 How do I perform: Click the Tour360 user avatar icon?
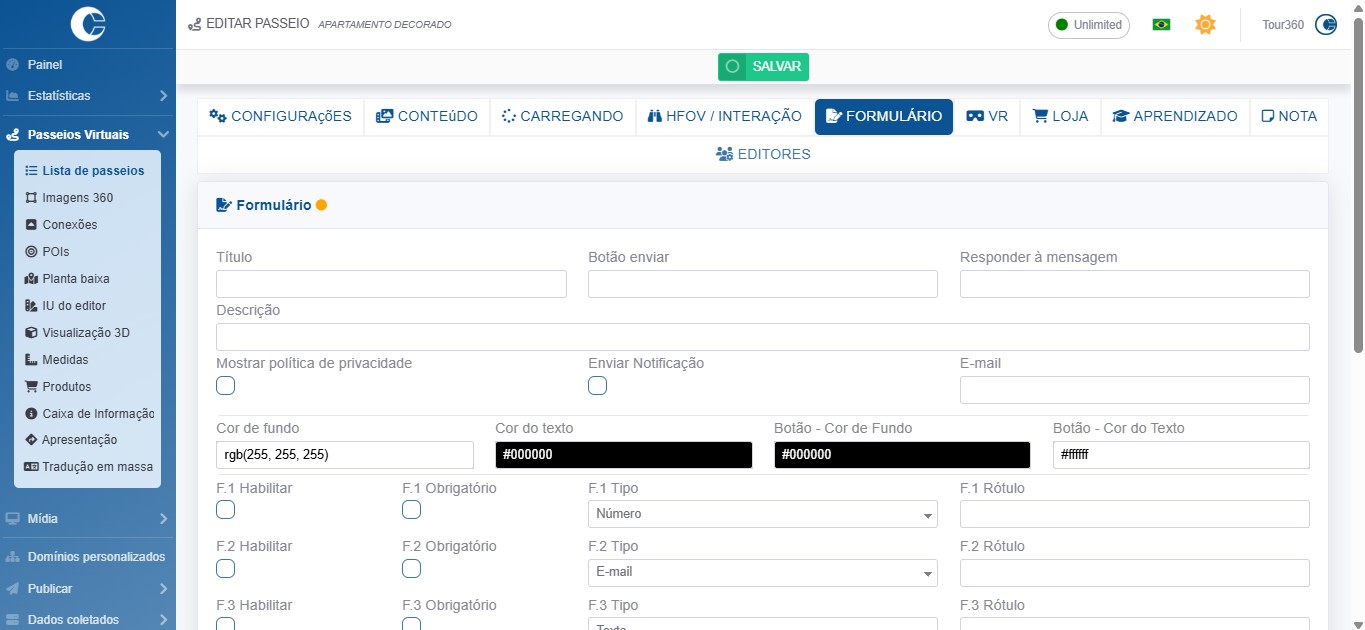(1326, 25)
